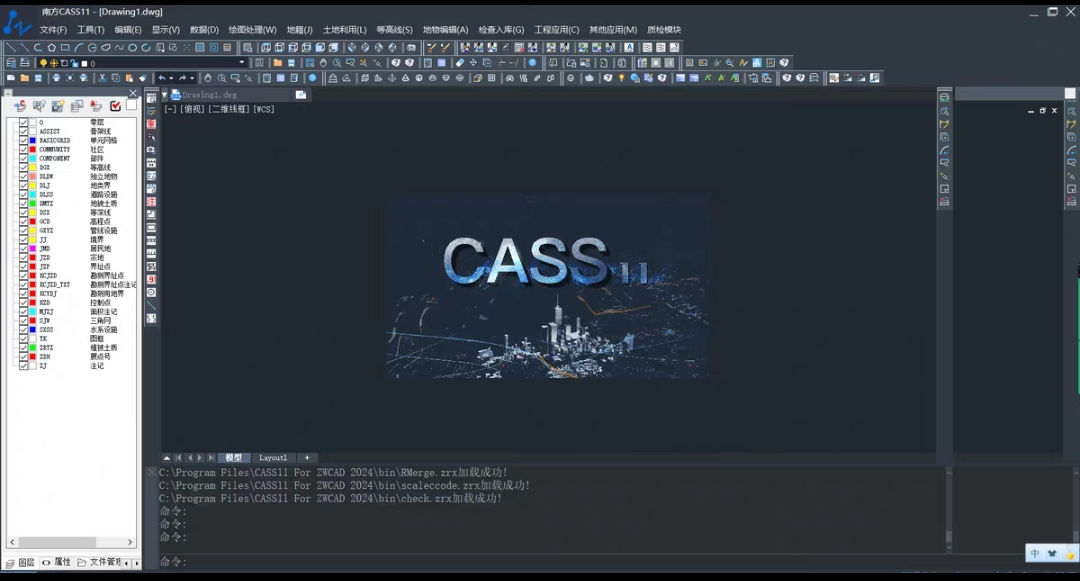The height and width of the screenshot is (581, 1080).
Task: Expand the drawing tab menu arrow
Action: point(165,95)
